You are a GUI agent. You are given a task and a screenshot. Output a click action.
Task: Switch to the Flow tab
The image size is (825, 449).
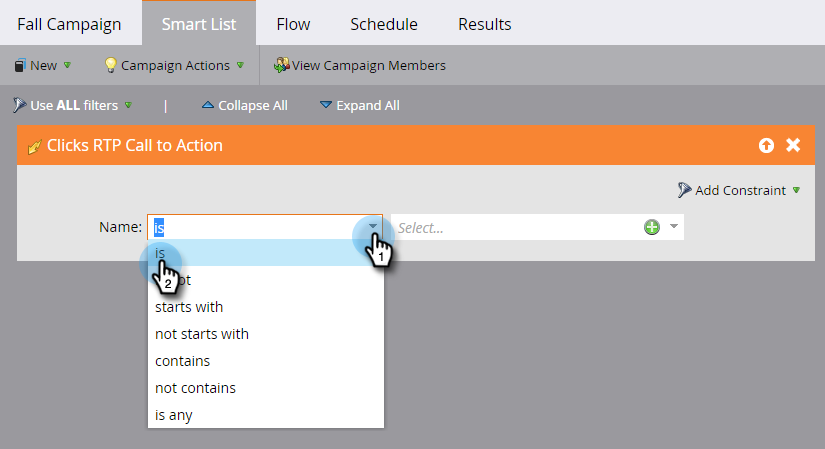pyautogui.click(x=293, y=24)
